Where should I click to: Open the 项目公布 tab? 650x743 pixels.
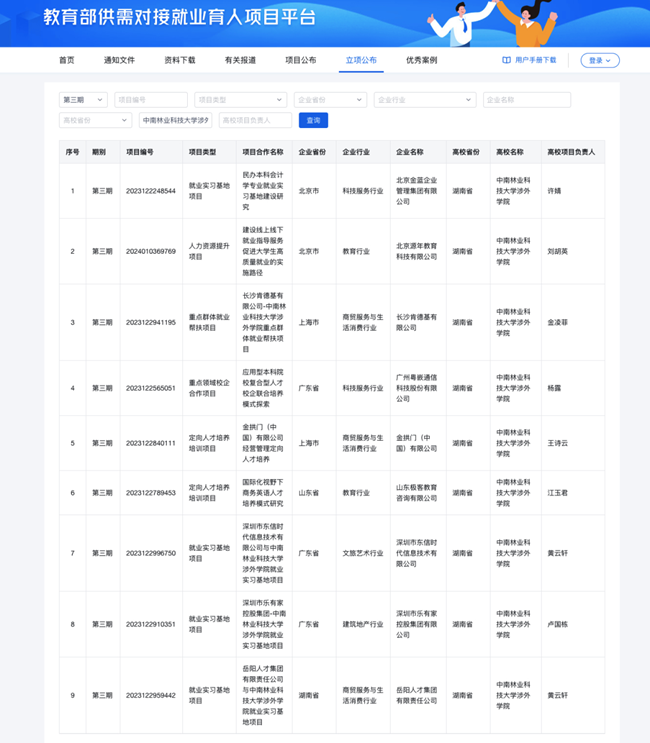pyautogui.click(x=300, y=60)
